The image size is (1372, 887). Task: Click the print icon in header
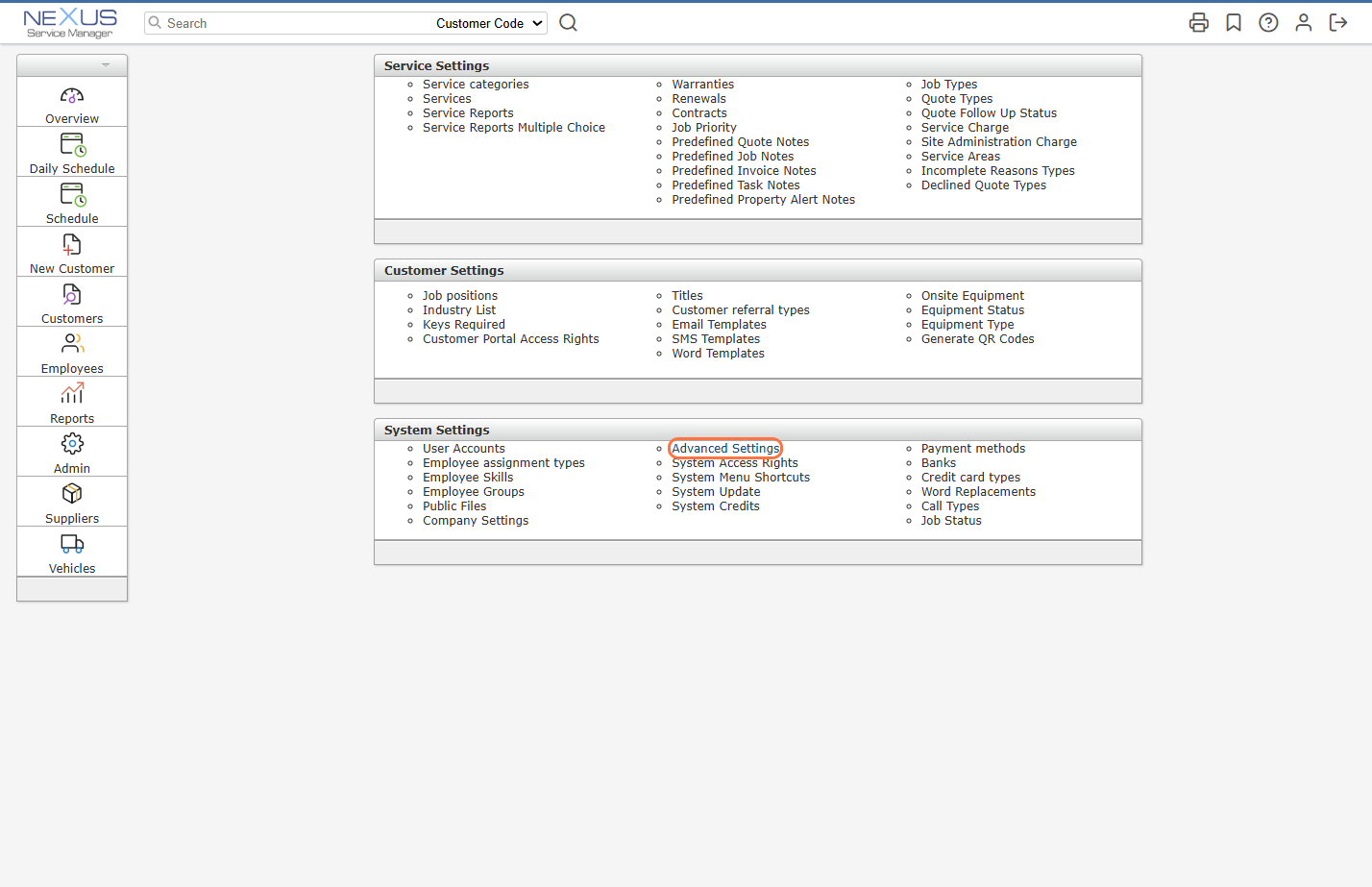coord(1199,23)
